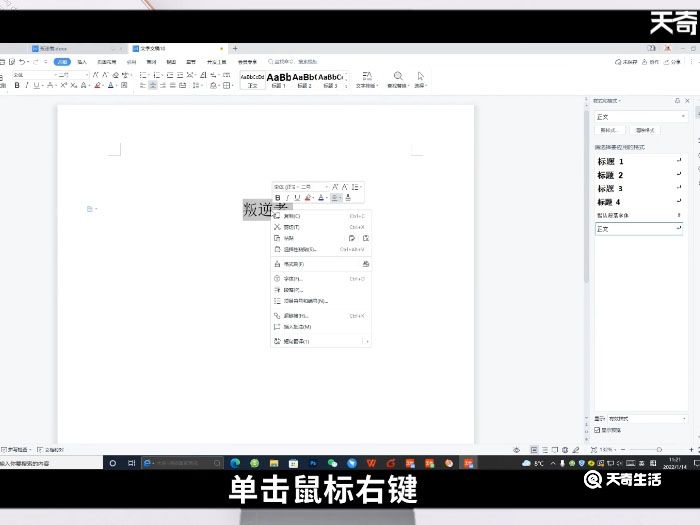Screen dimensions: 700x525
Task: Choose Paragraph… in the context menu
Action: [321, 290]
